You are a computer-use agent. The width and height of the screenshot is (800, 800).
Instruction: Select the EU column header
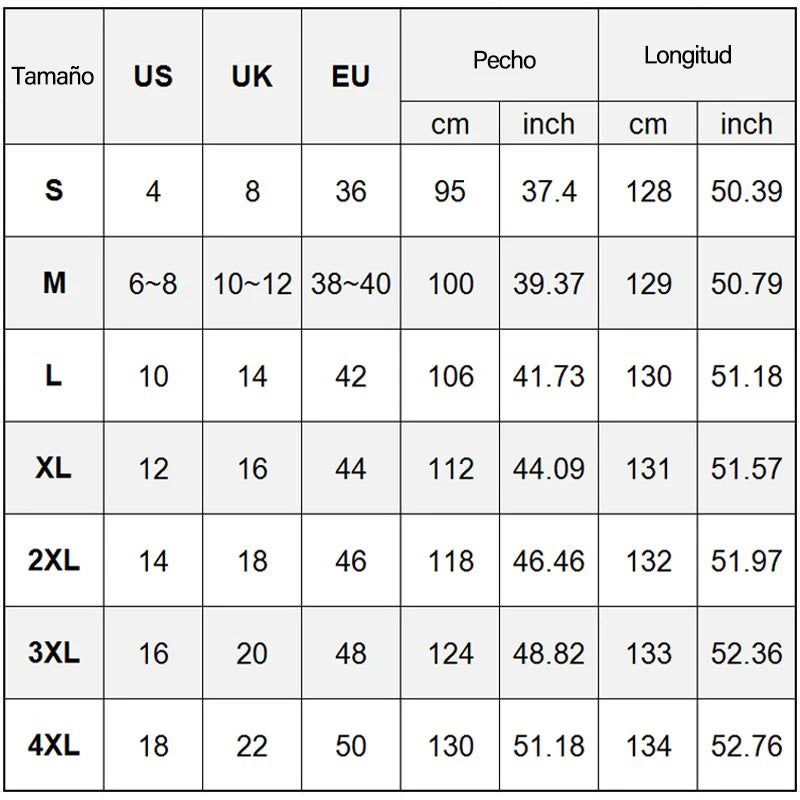tap(351, 77)
